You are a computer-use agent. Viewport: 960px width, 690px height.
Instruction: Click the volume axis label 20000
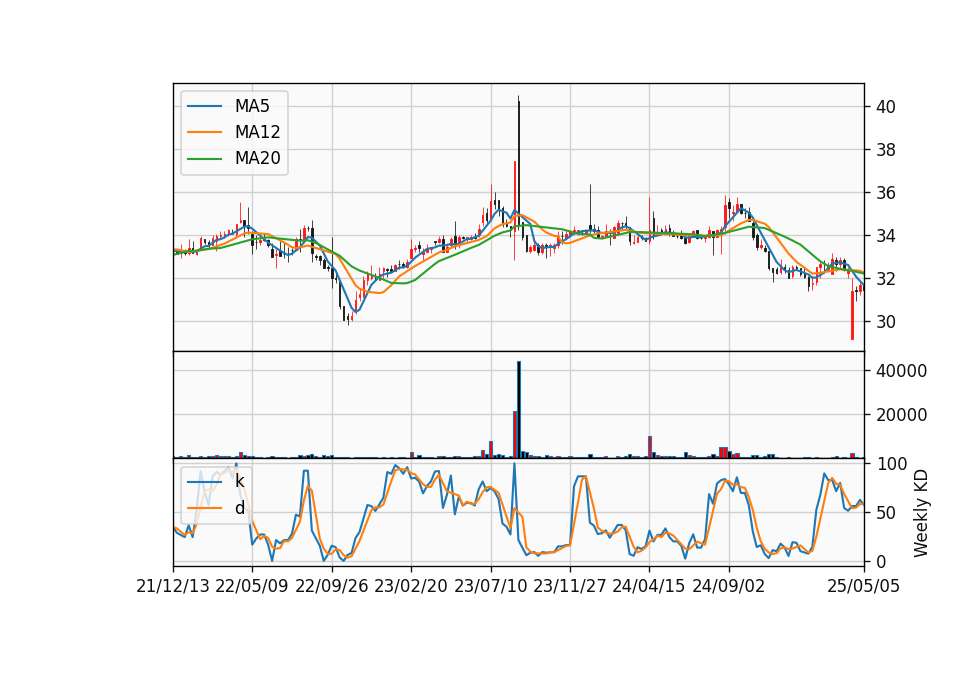point(901,415)
